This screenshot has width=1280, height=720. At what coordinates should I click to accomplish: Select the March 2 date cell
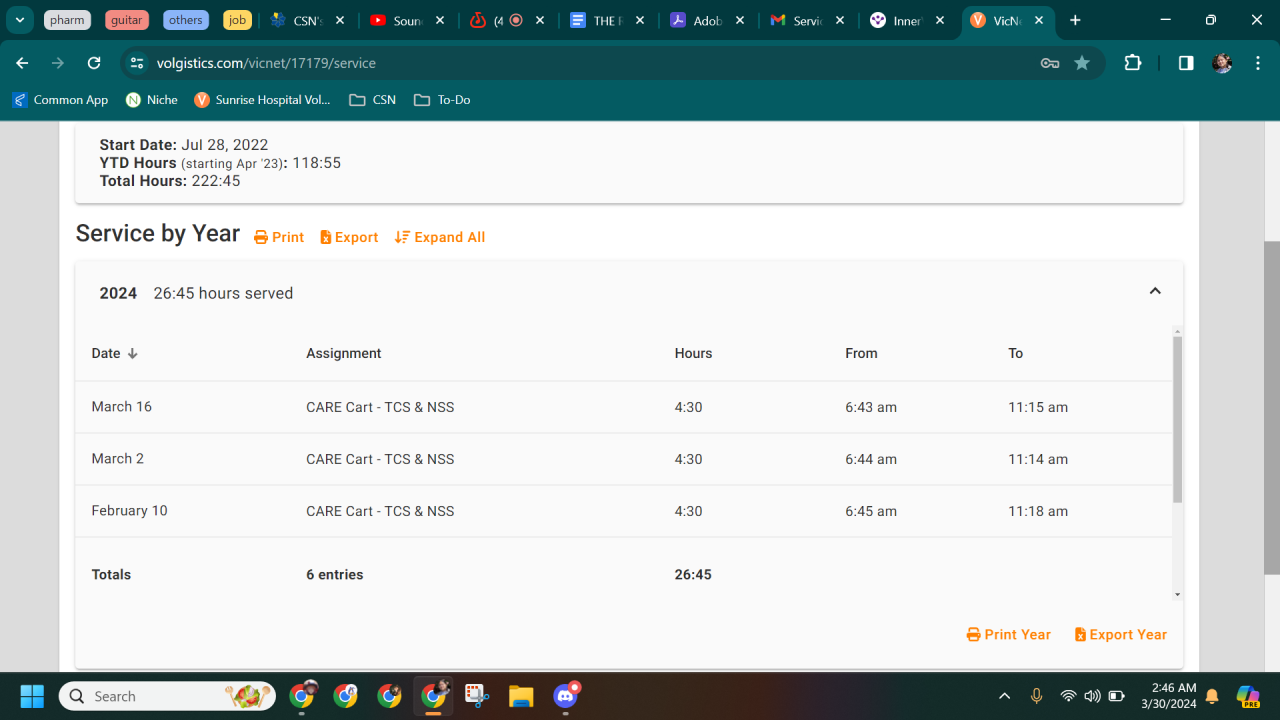(118, 459)
